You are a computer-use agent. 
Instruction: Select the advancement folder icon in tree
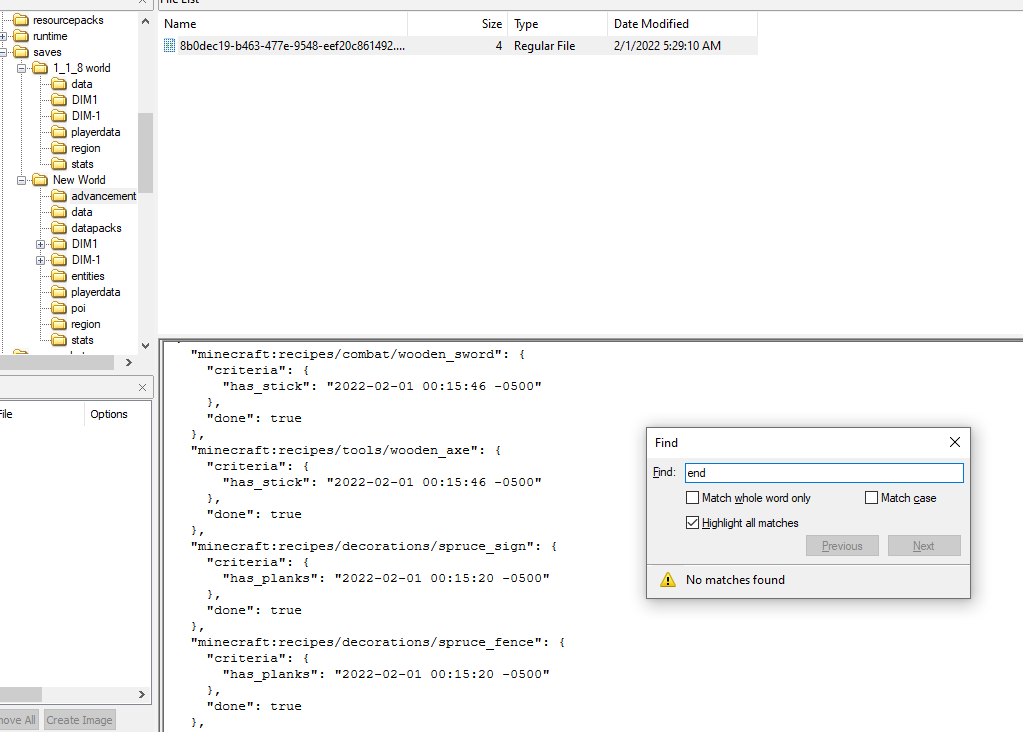pos(59,196)
